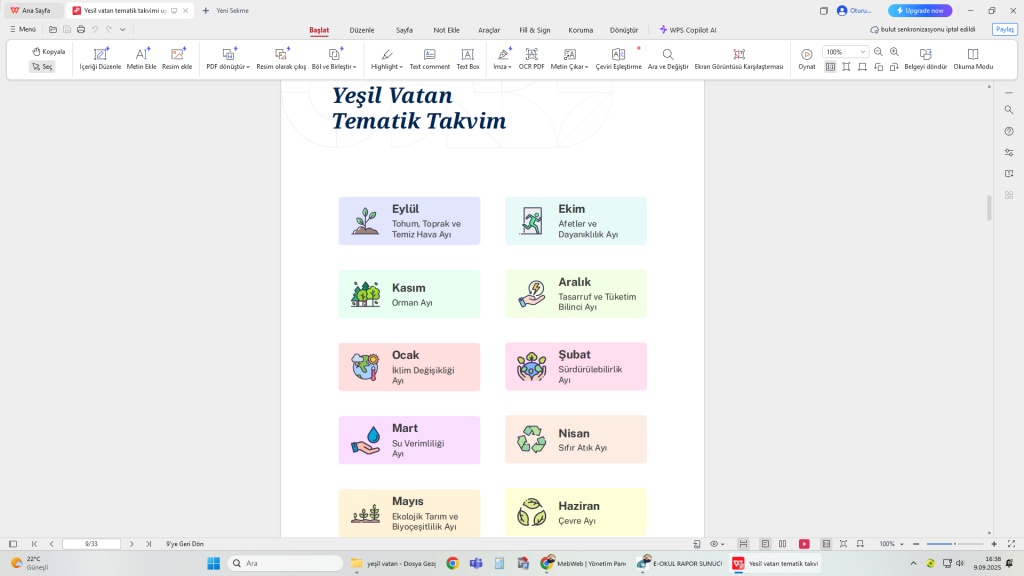Click the page number field showing 9/33
The width and height of the screenshot is (1024, 576).
pyautogui.click(x=91, y=544)
